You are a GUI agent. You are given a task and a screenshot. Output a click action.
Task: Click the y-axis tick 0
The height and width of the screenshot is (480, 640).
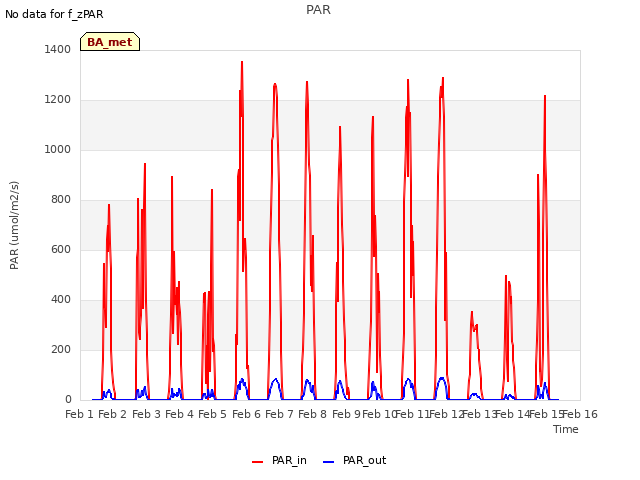pos(68,400)
